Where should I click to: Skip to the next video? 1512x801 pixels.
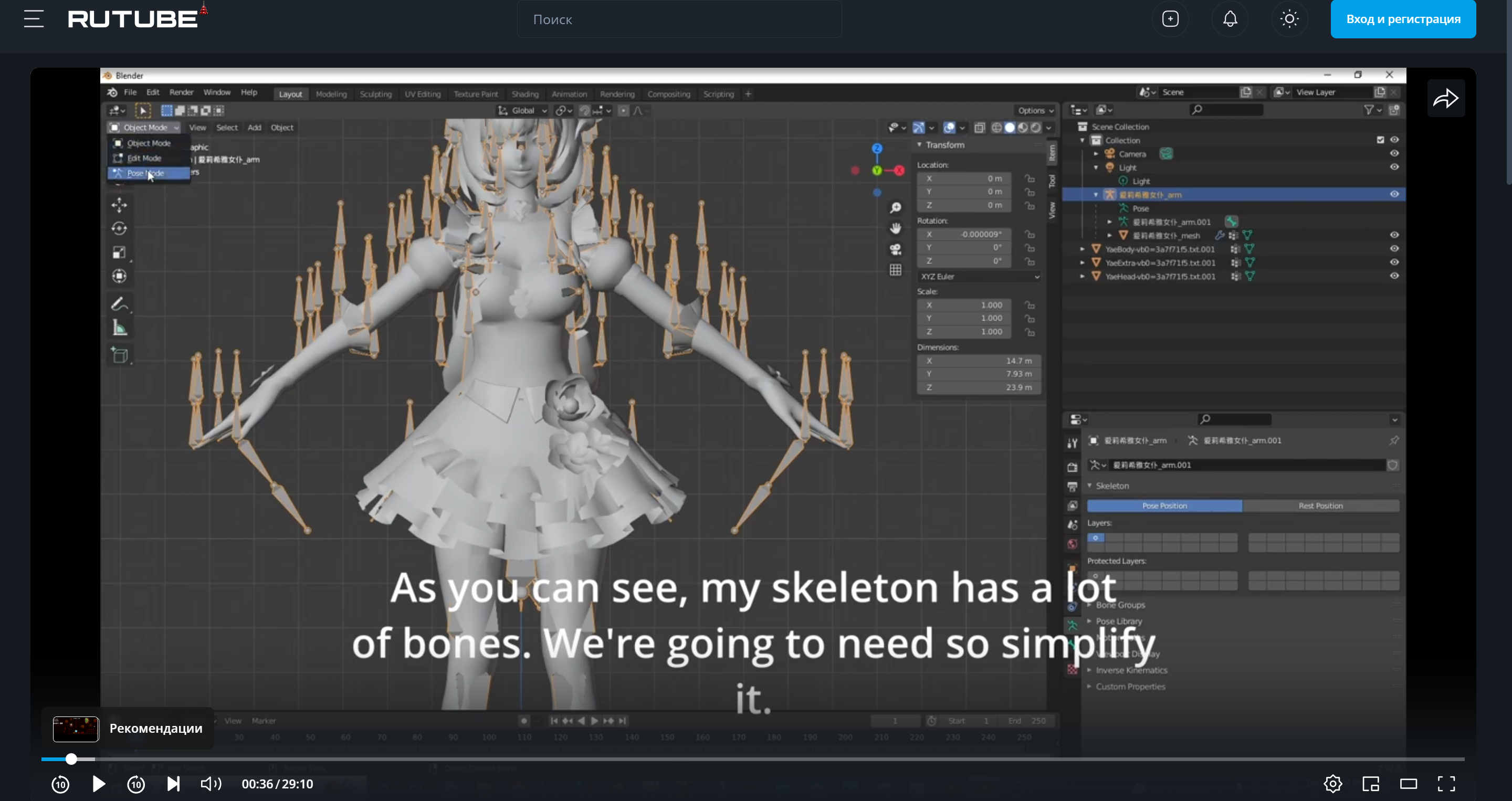pyautogui.click(x=173, y=784)
